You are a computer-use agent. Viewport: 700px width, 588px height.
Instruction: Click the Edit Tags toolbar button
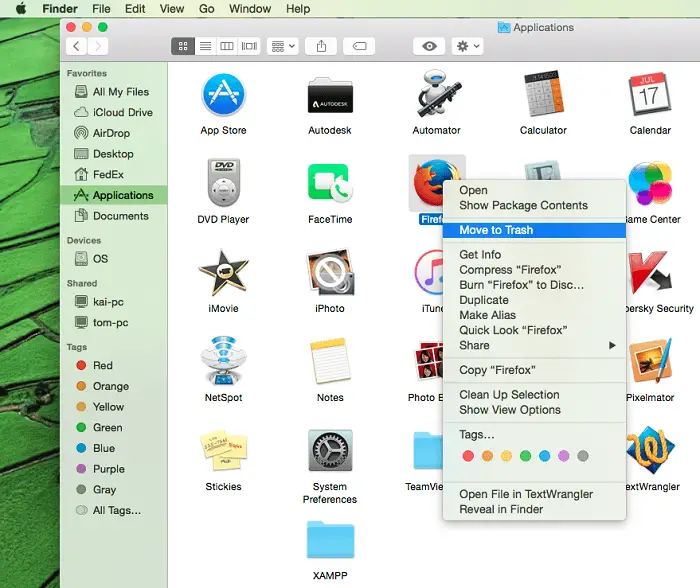tap(359, 46)
